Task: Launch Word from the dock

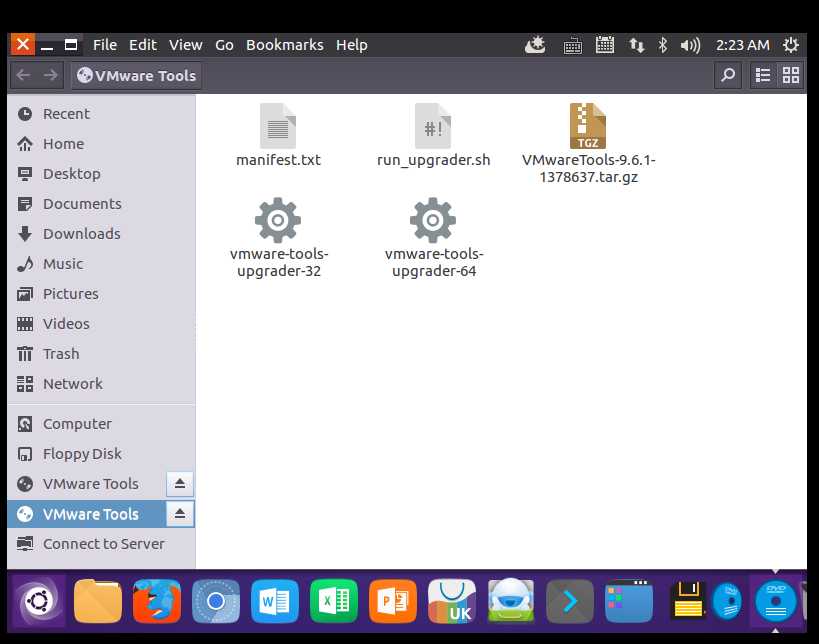Action: [275, 601]
